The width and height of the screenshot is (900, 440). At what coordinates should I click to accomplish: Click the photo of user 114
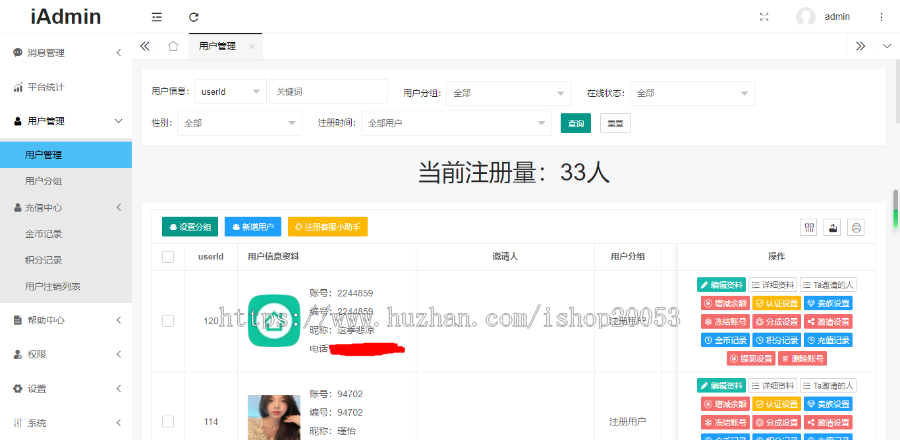(x=274, y=417)
